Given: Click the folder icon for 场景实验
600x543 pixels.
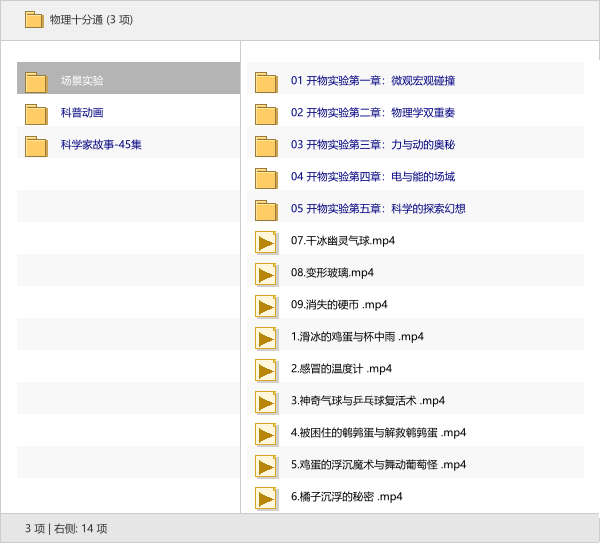Looking at the screenshot, I should click(36, 82).
